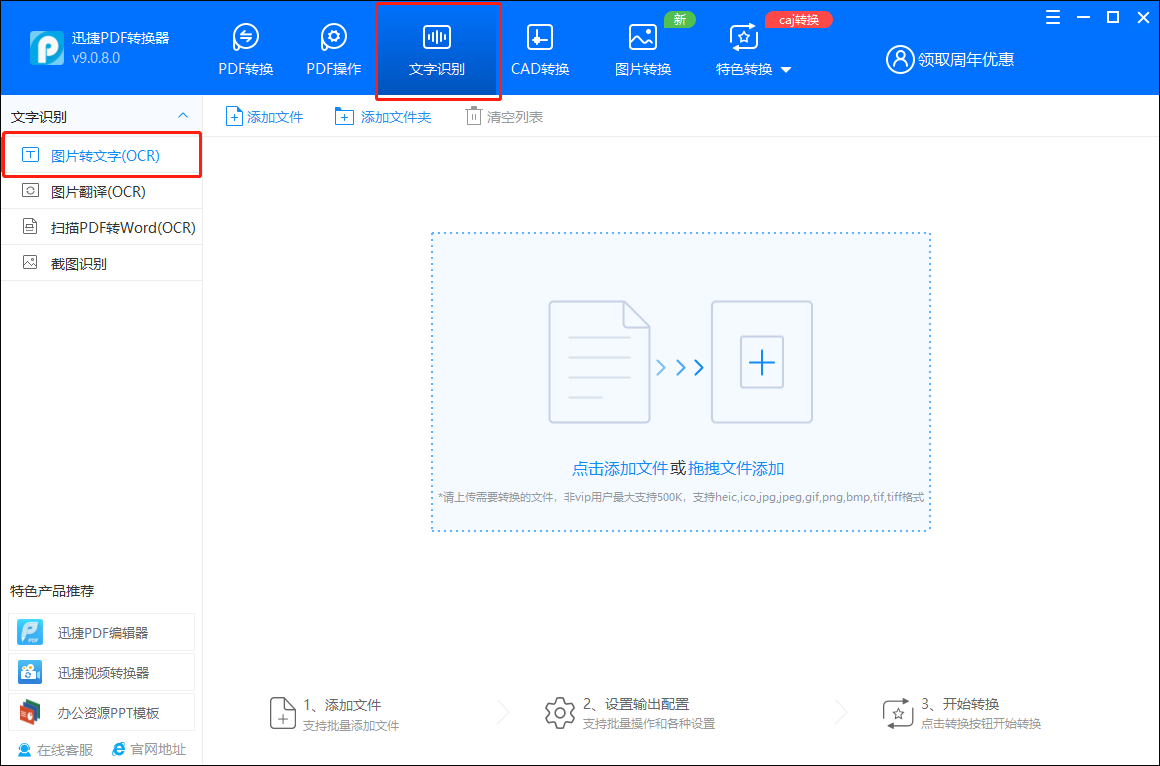1160x766 pixels.
Task: Open 迅捷PDF编辑器 product recommendation
Action: [102, 632]
